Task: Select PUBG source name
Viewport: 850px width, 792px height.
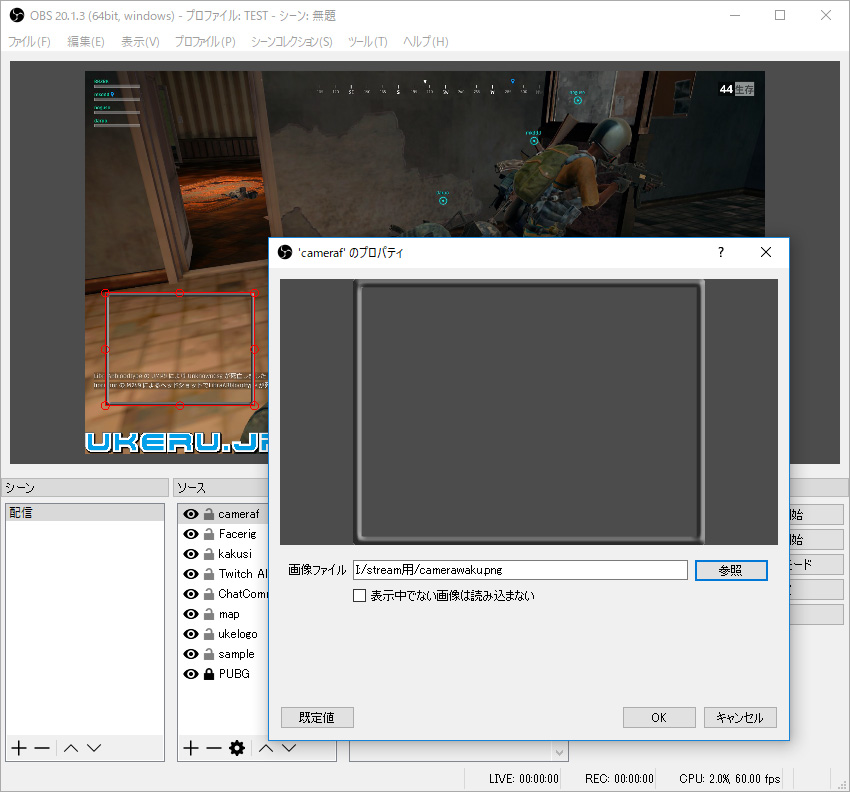Action: [234, 674]
